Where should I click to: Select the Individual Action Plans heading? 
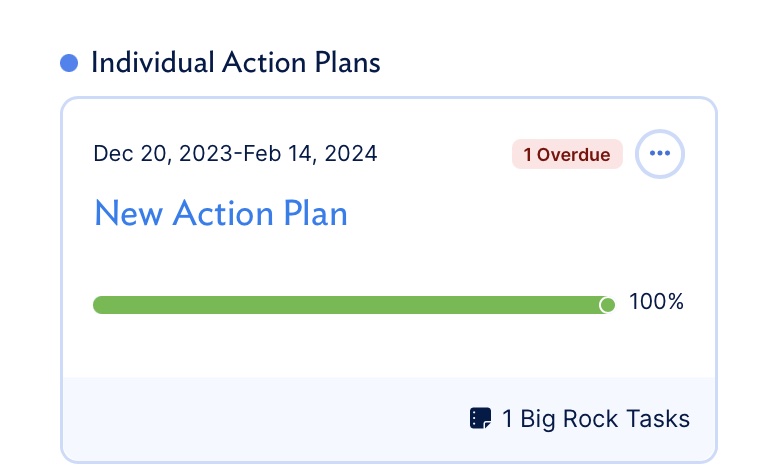[236, 63]
